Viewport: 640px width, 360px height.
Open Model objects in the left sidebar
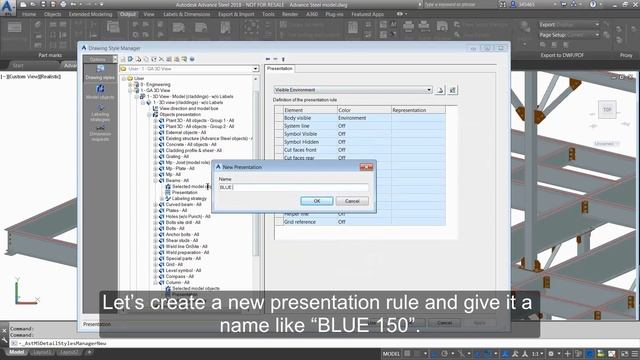click(x=100, y=92)
